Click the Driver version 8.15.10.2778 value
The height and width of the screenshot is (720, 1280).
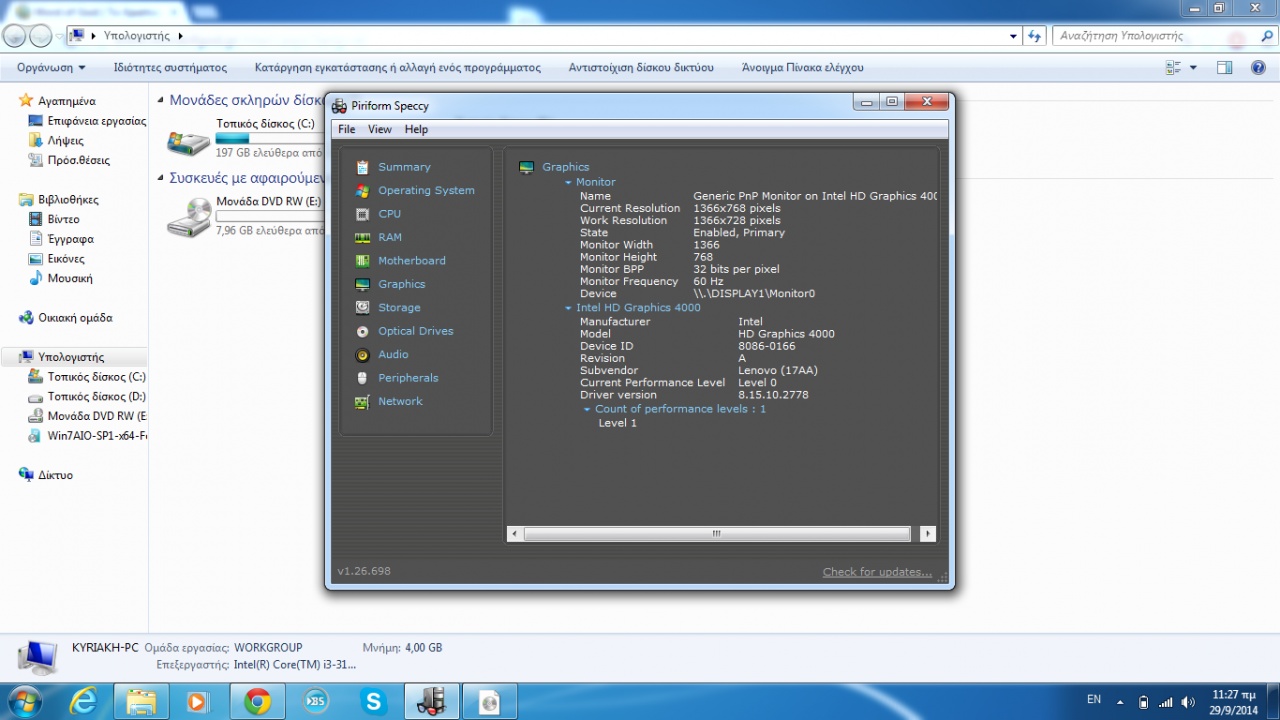(x=773, y=395)
